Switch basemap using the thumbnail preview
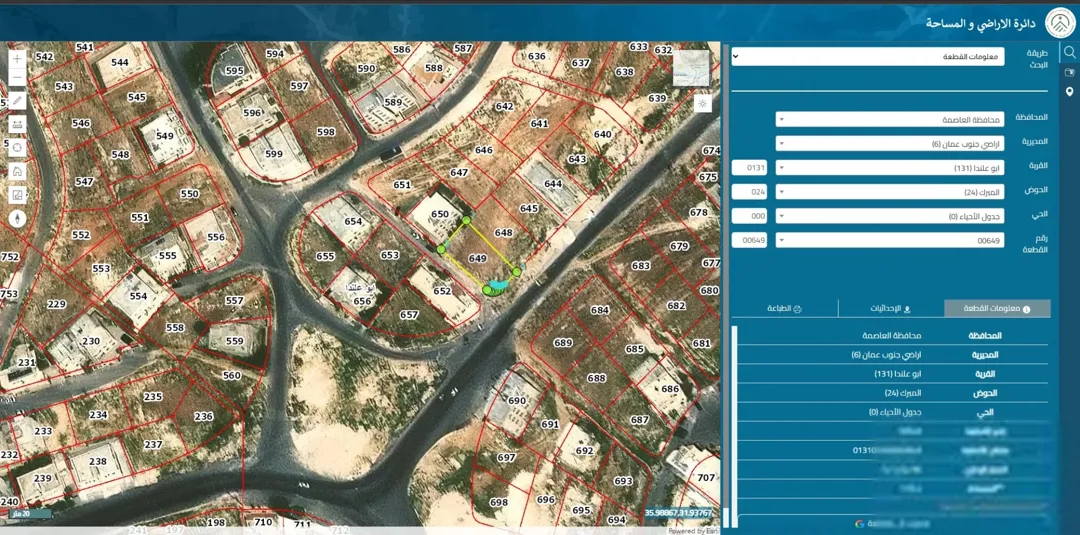 (691, 68)
